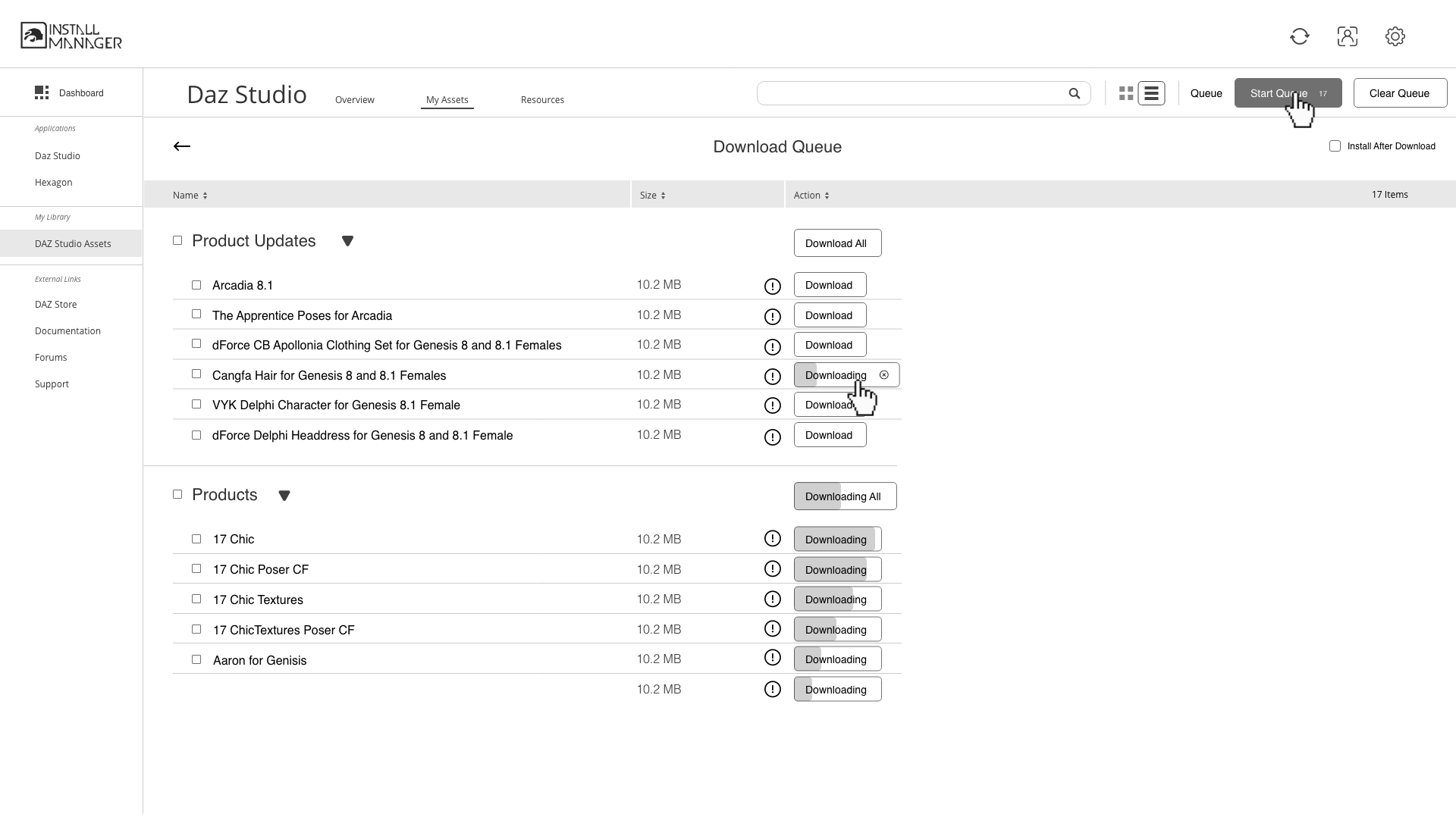Open the Overview tab
This screenshot has height=817, width=1456.
(x=354, y=100)
